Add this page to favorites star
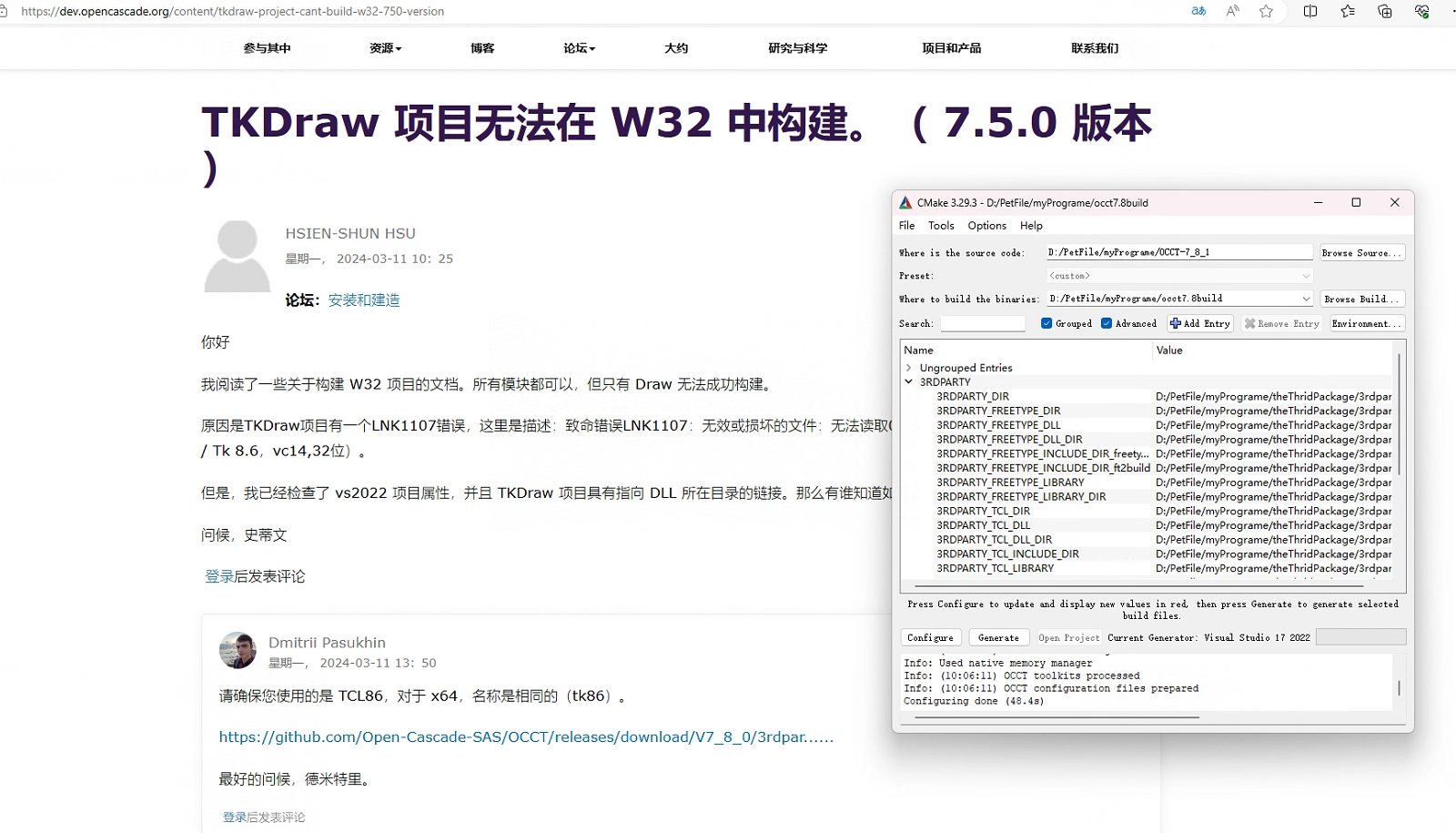The width and height of the screenshot is (1456, 833). (x=1266, y=11)
